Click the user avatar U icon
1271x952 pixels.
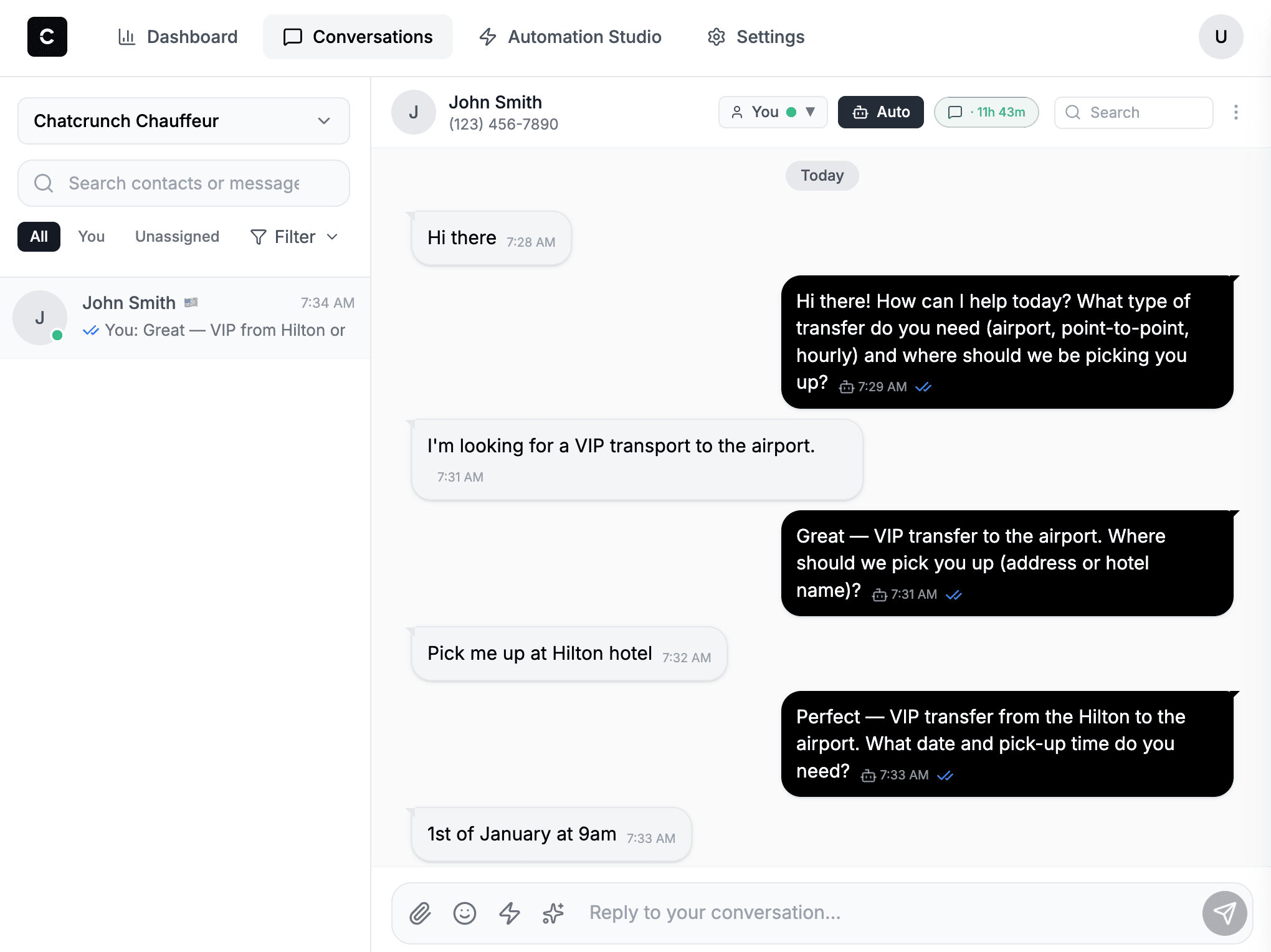[x=1221, y=37]
